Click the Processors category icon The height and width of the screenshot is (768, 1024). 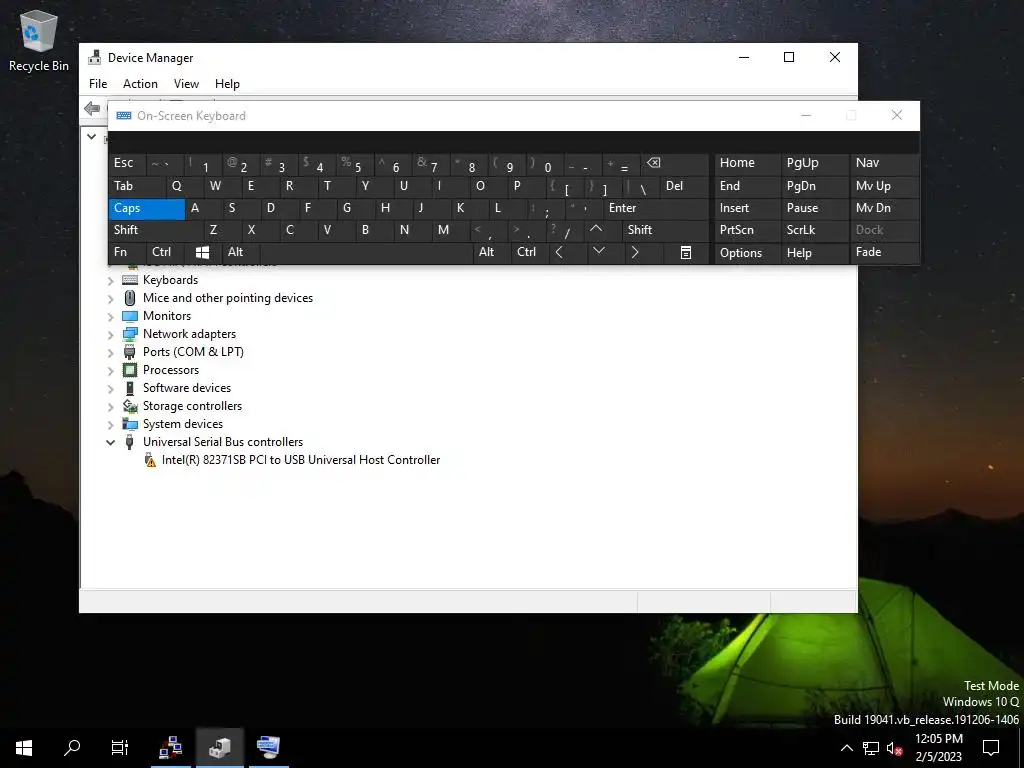pos(130,370)
